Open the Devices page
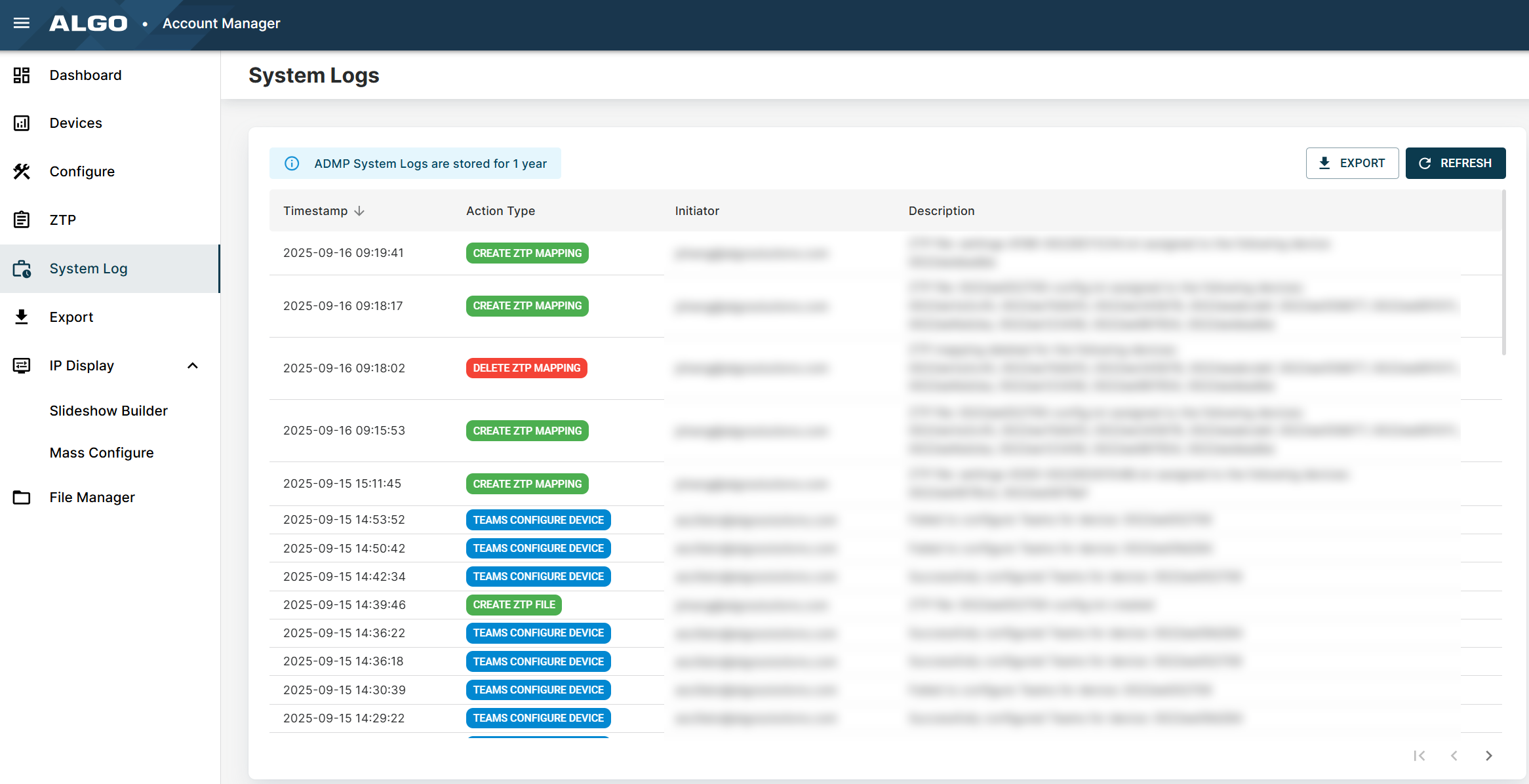Image resolution: width=1529 pixels, height=784 pixels. (x=110, y=123)
